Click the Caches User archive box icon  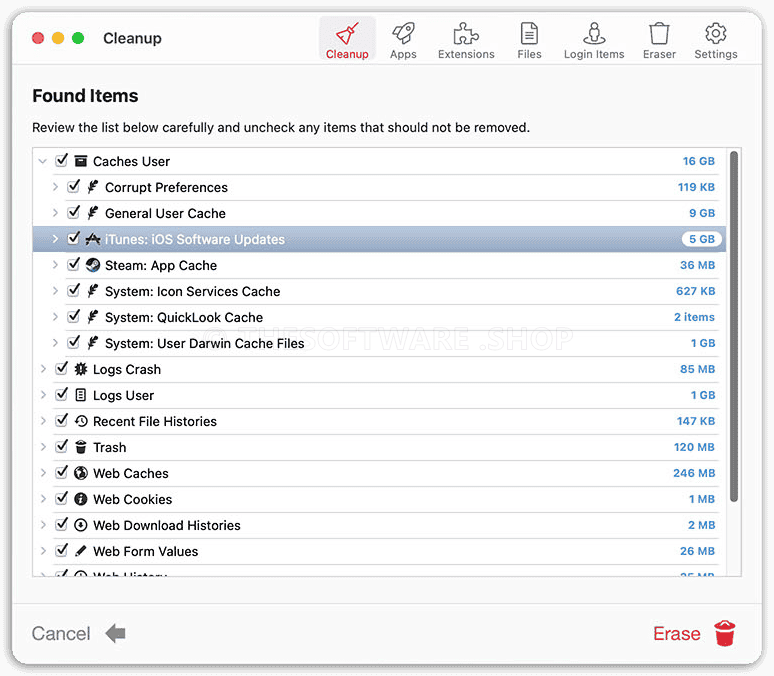pyautogui.click(x=80, y=161)
